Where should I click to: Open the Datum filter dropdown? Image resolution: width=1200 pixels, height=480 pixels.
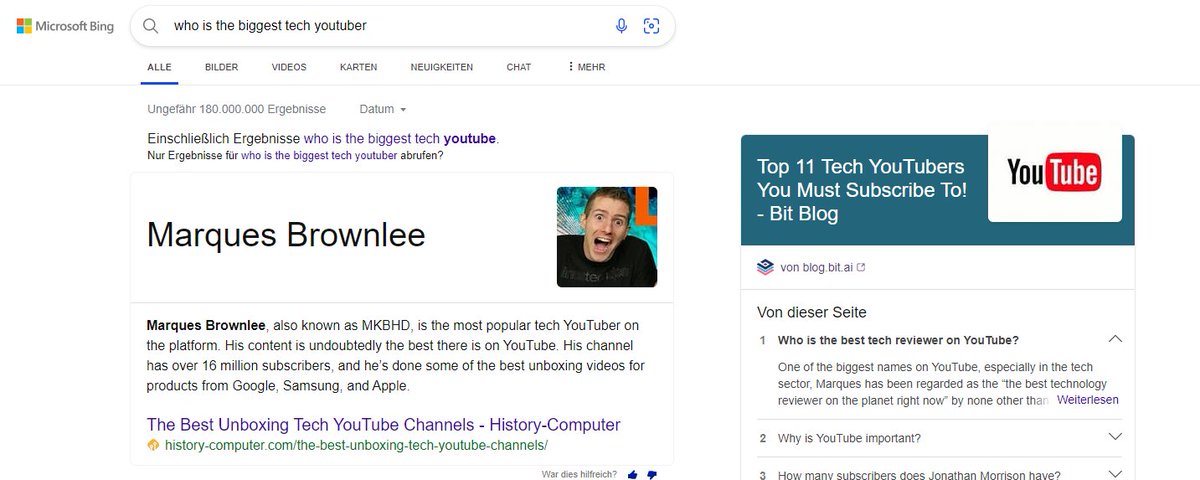[383, 109]
